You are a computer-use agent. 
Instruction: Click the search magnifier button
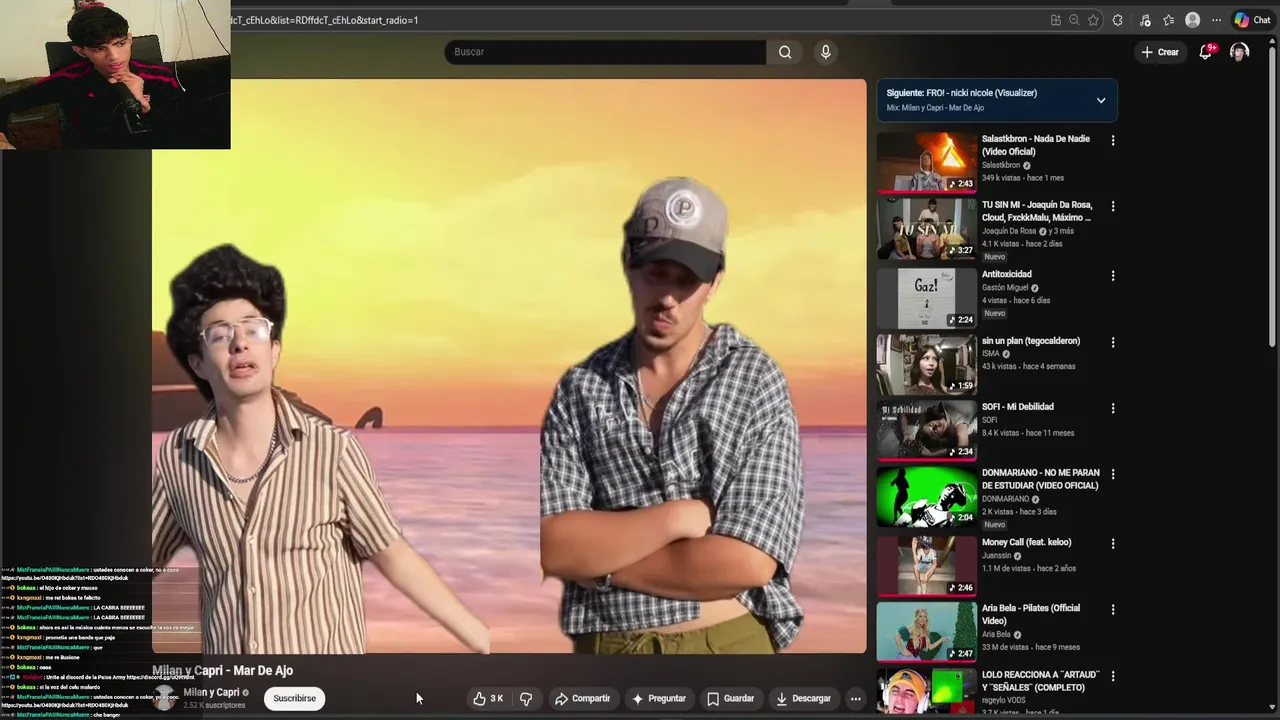pyautogui.click(x=785, y=52)
